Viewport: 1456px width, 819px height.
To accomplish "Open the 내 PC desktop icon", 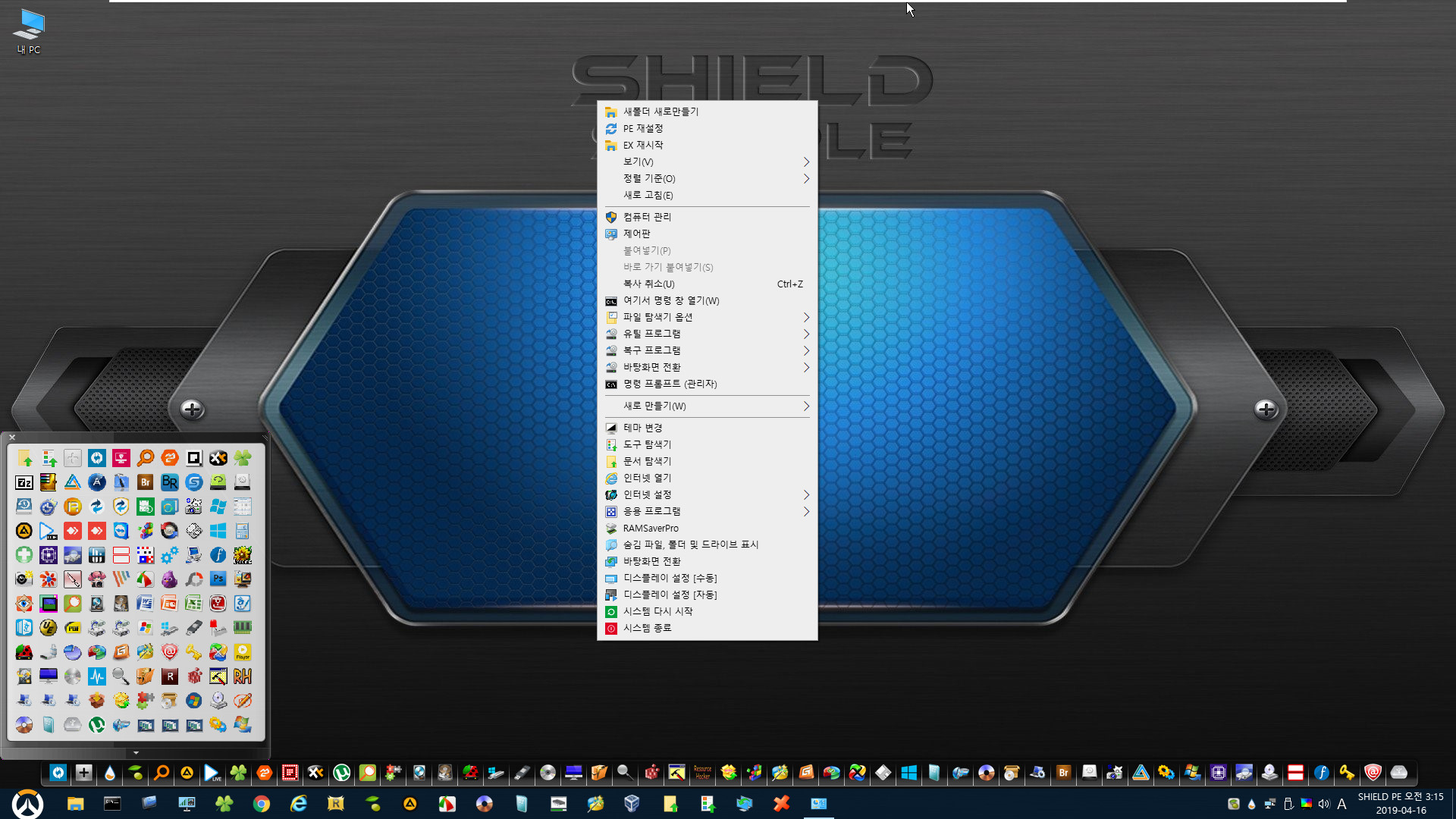I will pyautogui.click(x=29, y=31).
